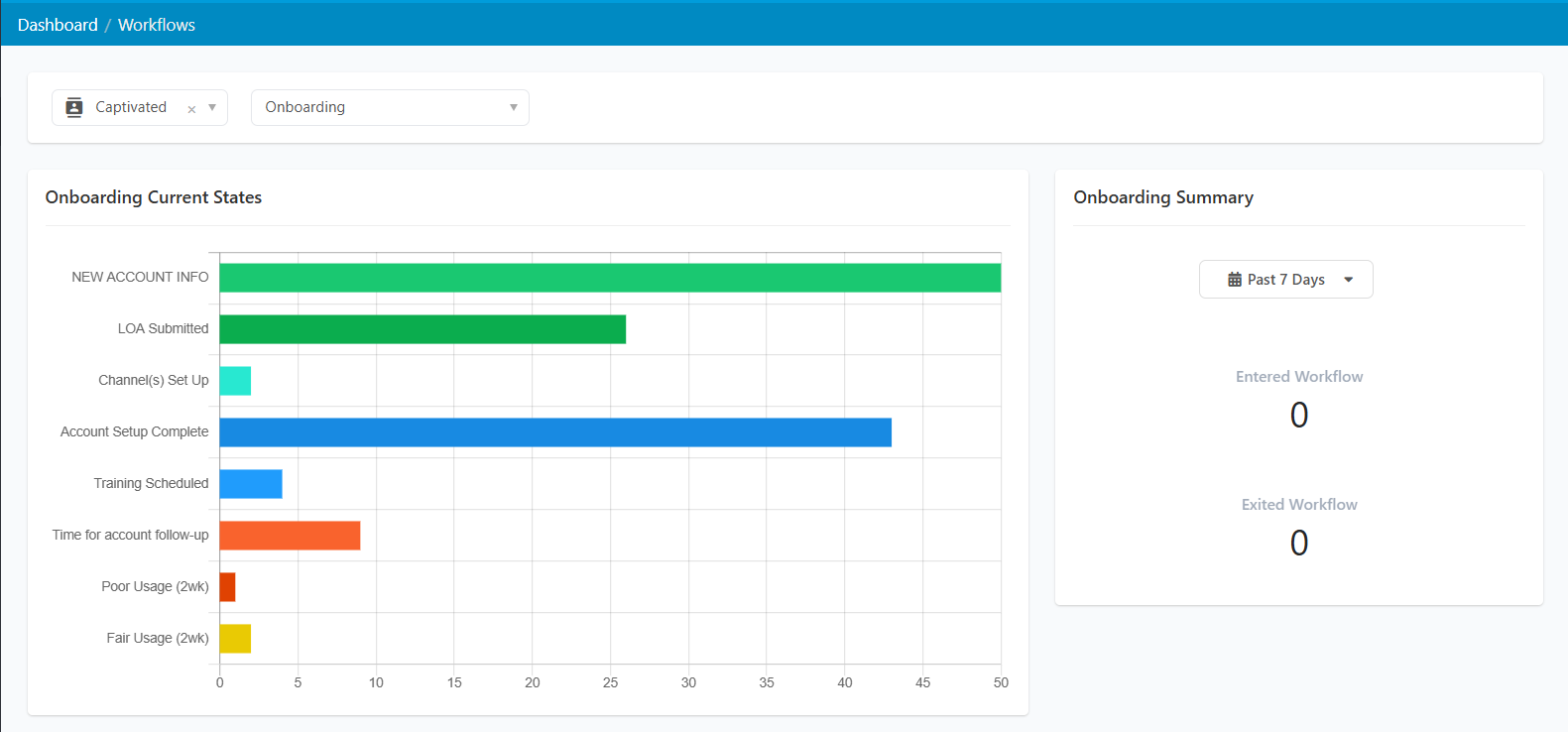Open the Onboarding workflow dropdown
This screenshot has height=732, width=1568.
click(390, 107)
